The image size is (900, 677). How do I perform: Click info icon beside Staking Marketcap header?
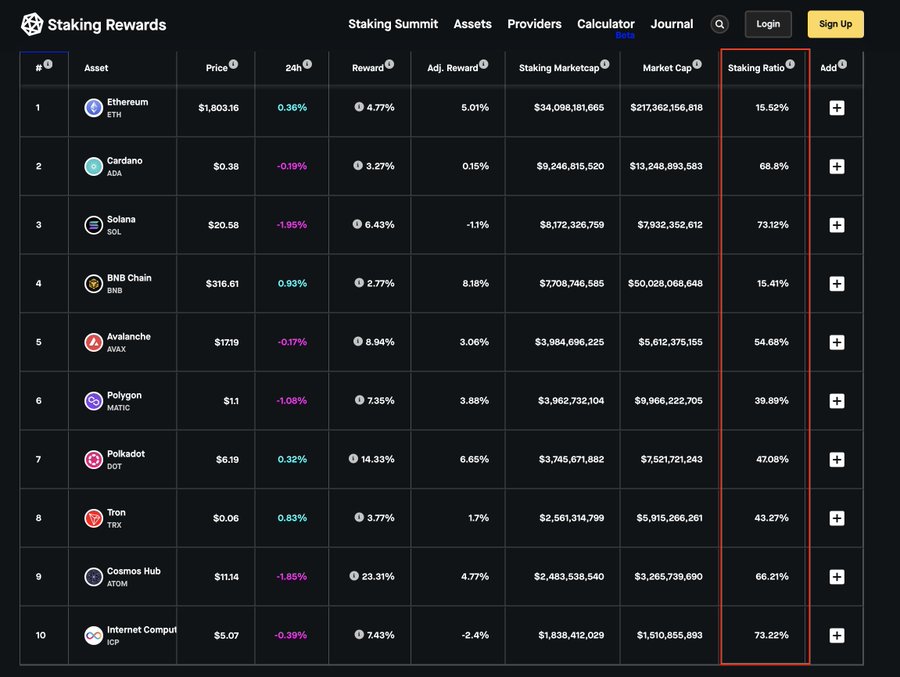pyautogui.click(x=605, y=64)
